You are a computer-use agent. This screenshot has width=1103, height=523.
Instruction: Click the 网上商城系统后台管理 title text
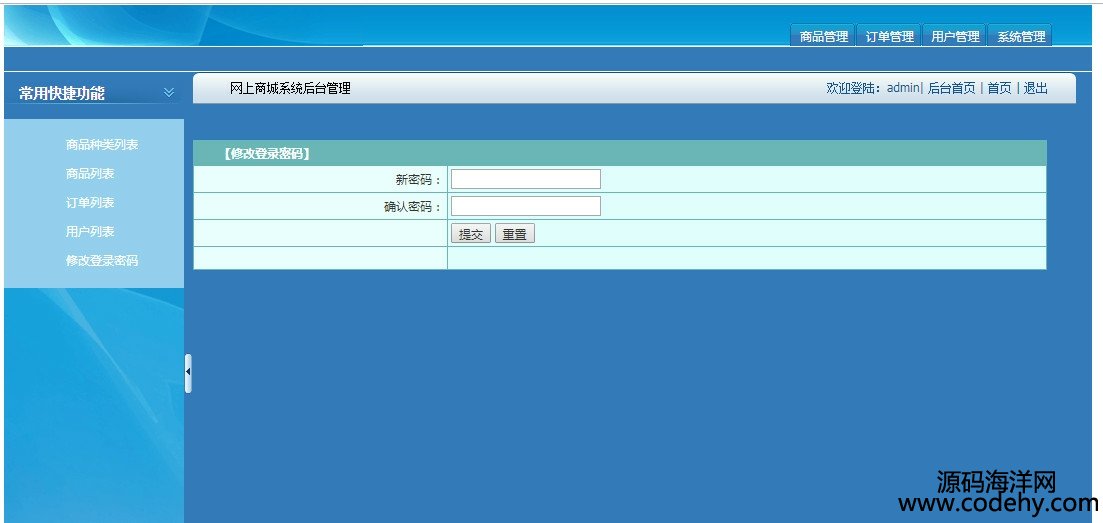tap(290, 88)
